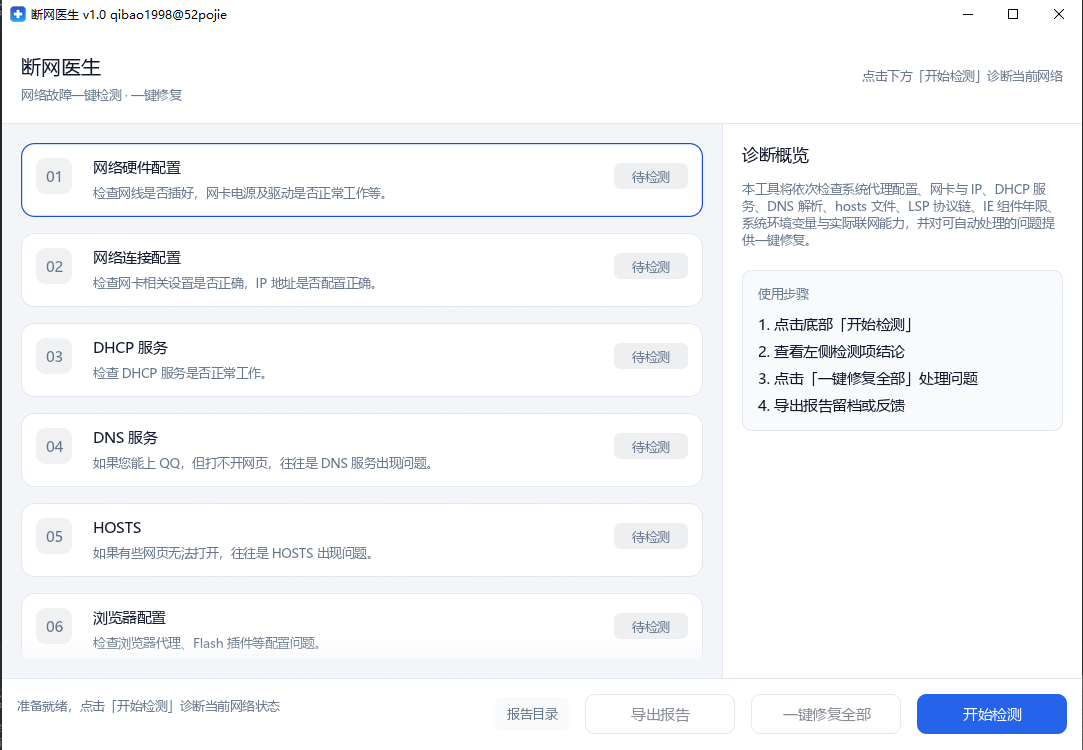Select the DNS 服务 card
This screenshot has height=750, width=1083.
point(362,450)
